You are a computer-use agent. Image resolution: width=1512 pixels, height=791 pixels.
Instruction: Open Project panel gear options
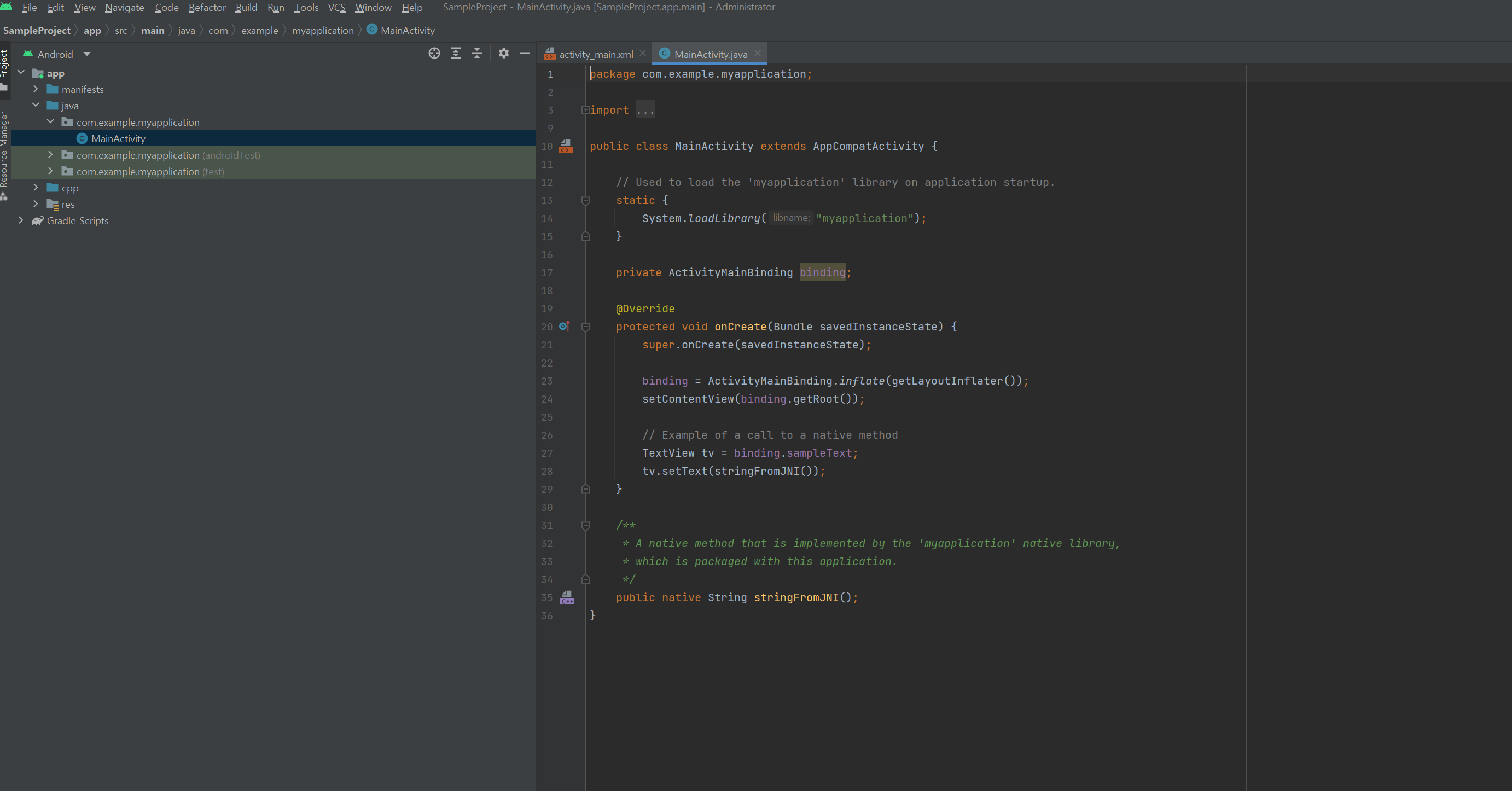click(503, 54)
